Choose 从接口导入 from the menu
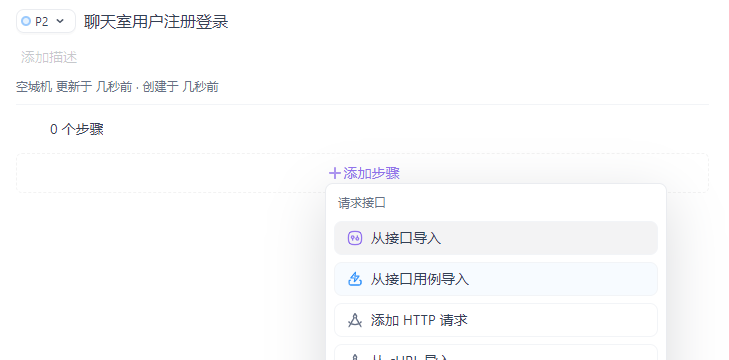The image size is (729, 360). coord(496,238)
